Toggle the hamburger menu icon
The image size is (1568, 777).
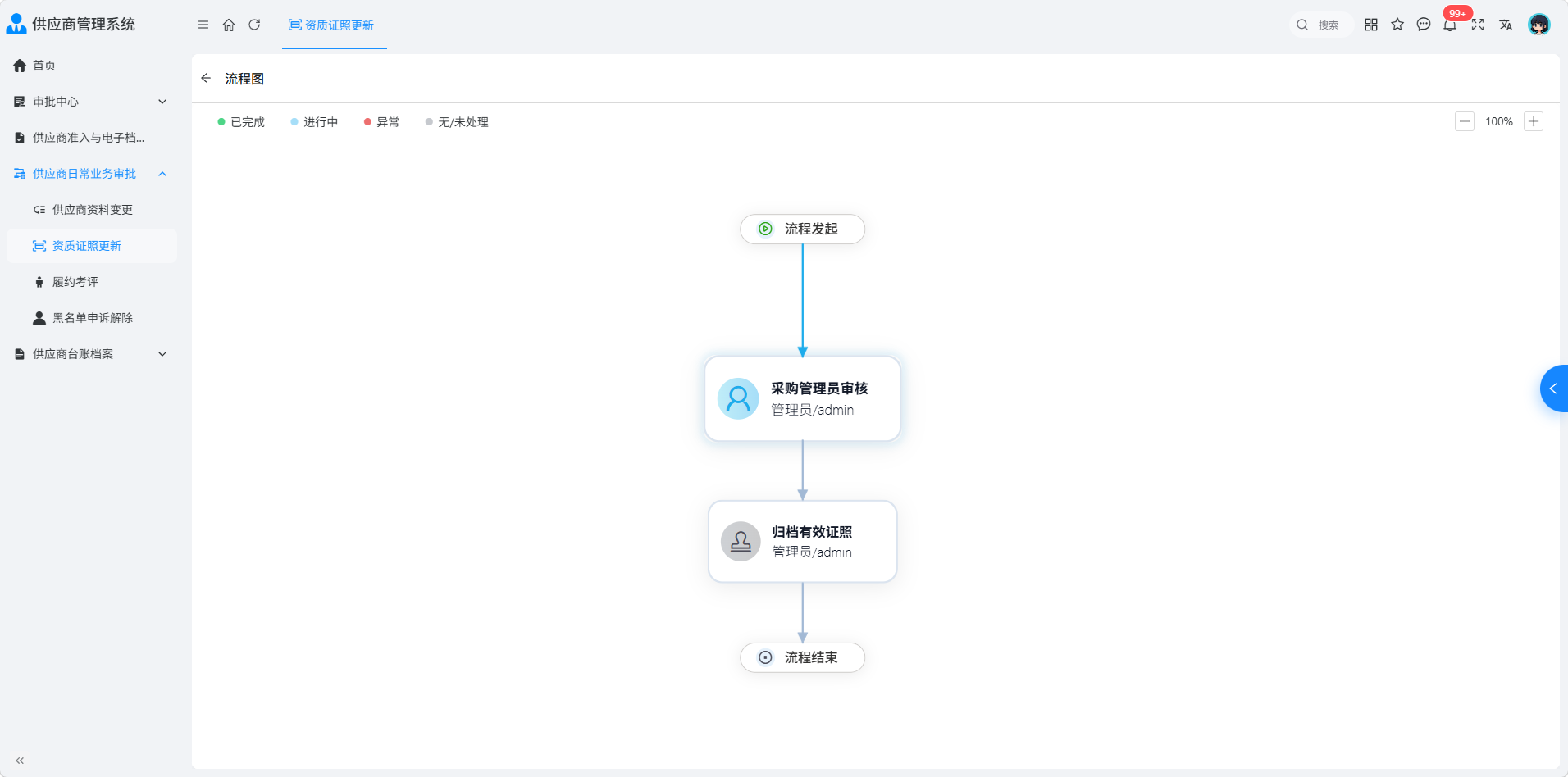click(x=203, y=25)
